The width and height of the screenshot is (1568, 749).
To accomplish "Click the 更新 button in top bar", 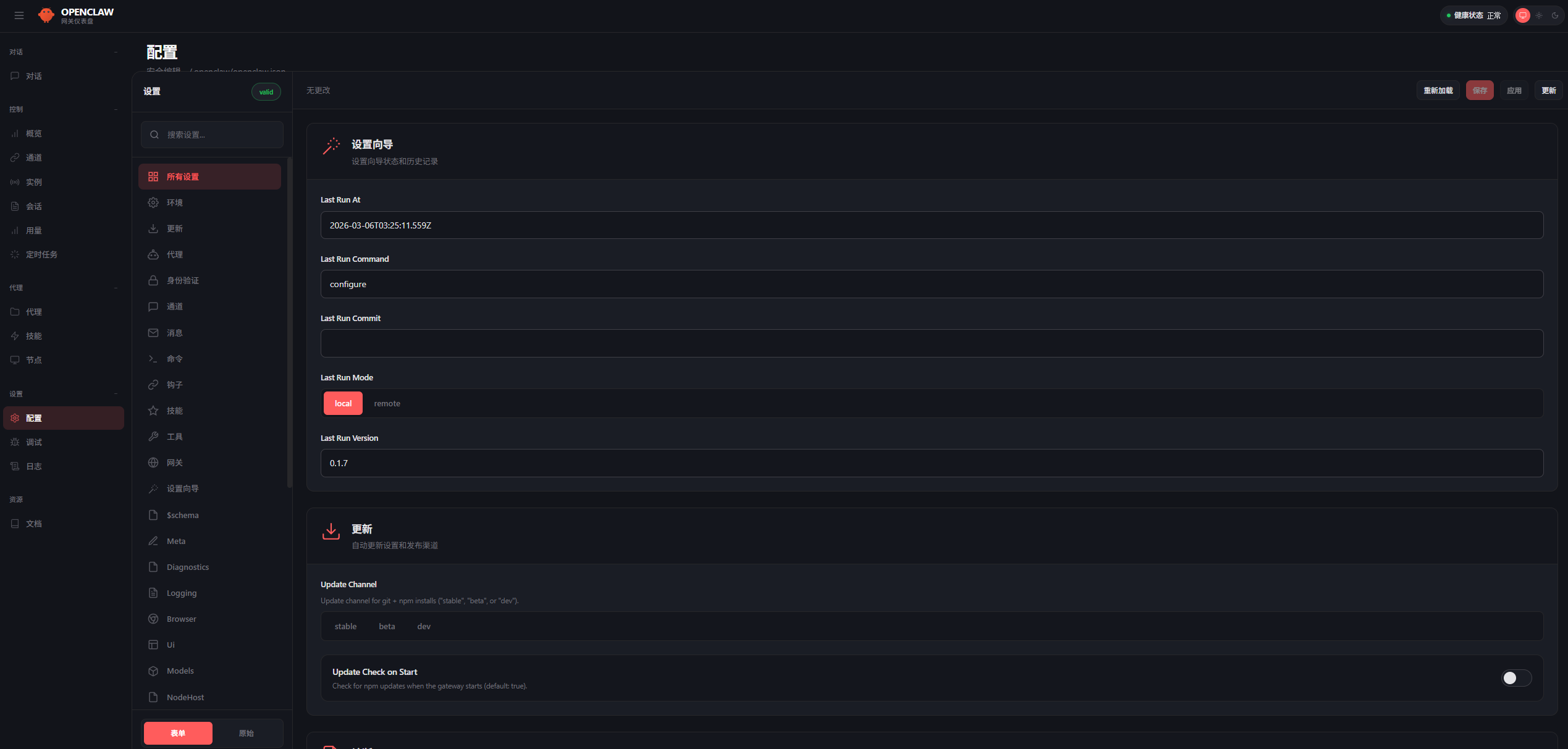I will [1548, 90].
